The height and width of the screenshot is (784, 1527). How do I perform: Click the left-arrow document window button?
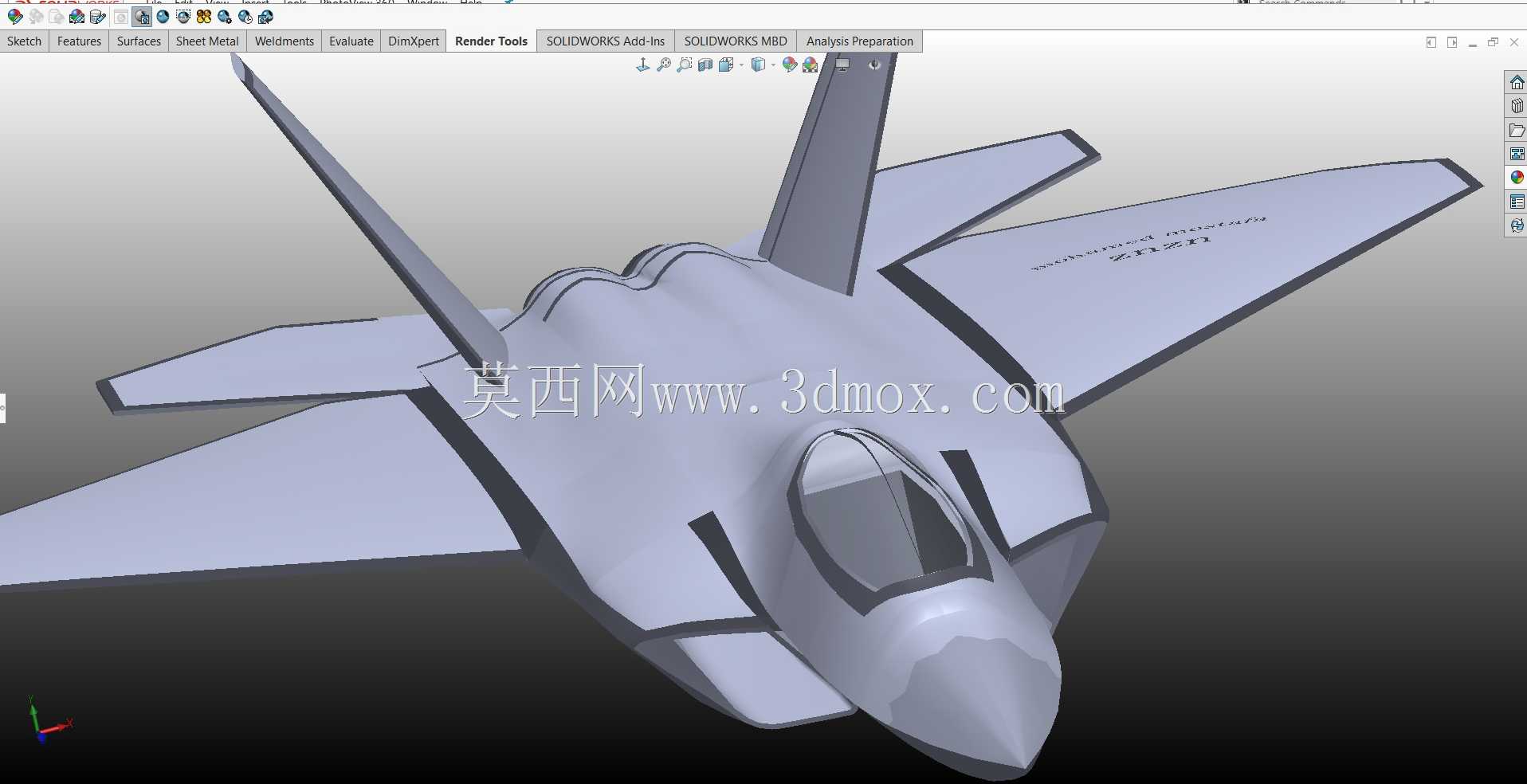coord(1431,42)
